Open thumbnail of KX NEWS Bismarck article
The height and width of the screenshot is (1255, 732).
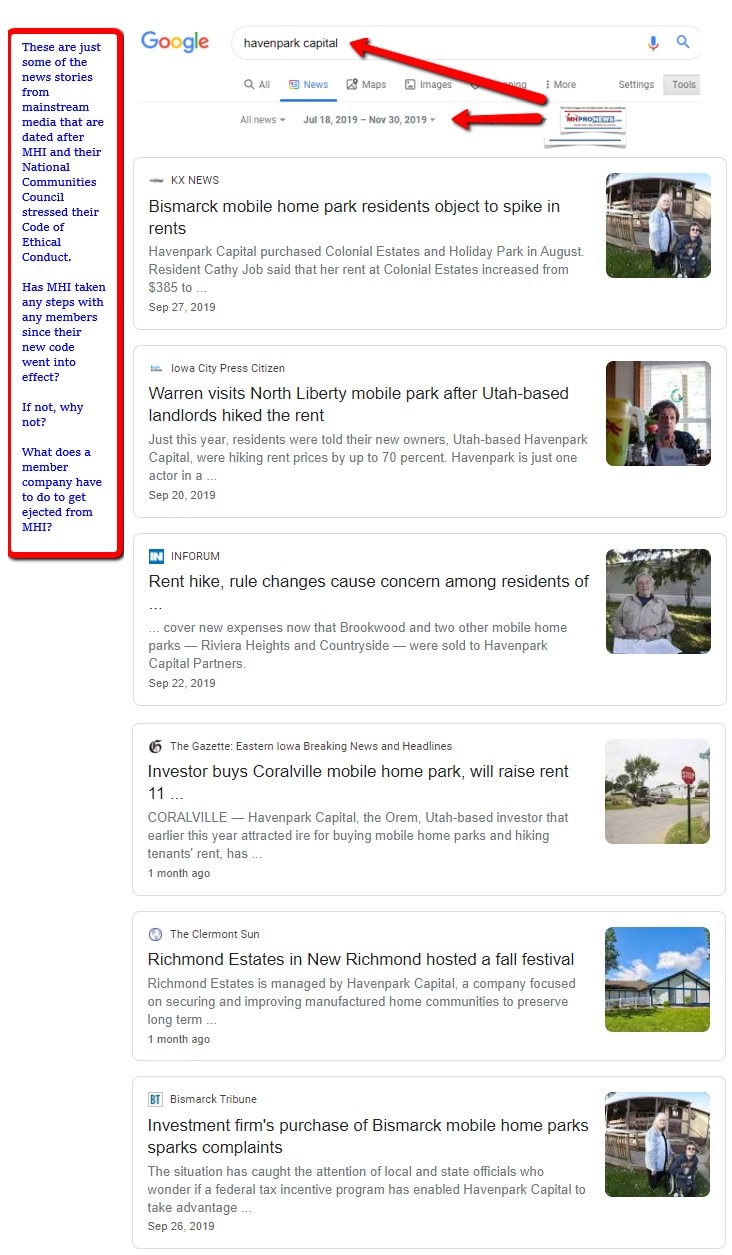point(658,226)
